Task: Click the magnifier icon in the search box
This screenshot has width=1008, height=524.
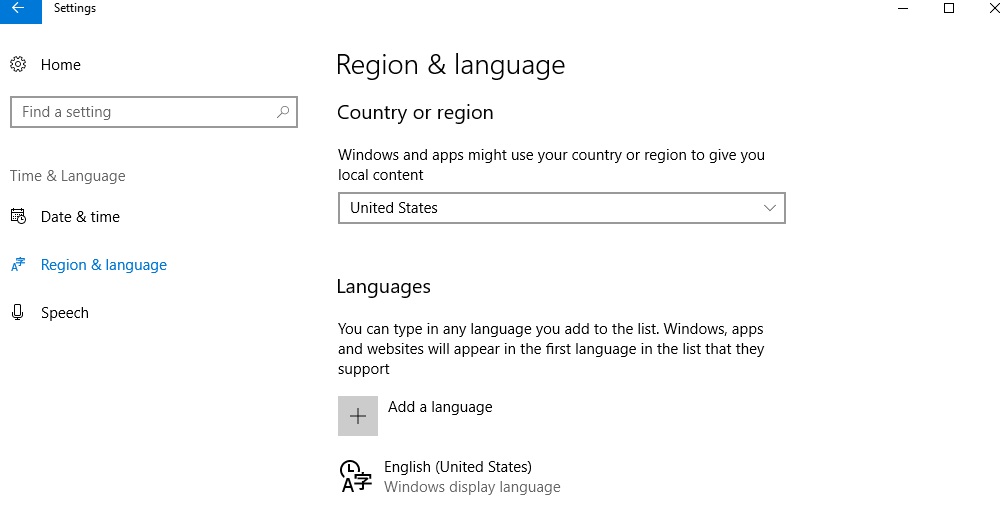Action: 283,112
